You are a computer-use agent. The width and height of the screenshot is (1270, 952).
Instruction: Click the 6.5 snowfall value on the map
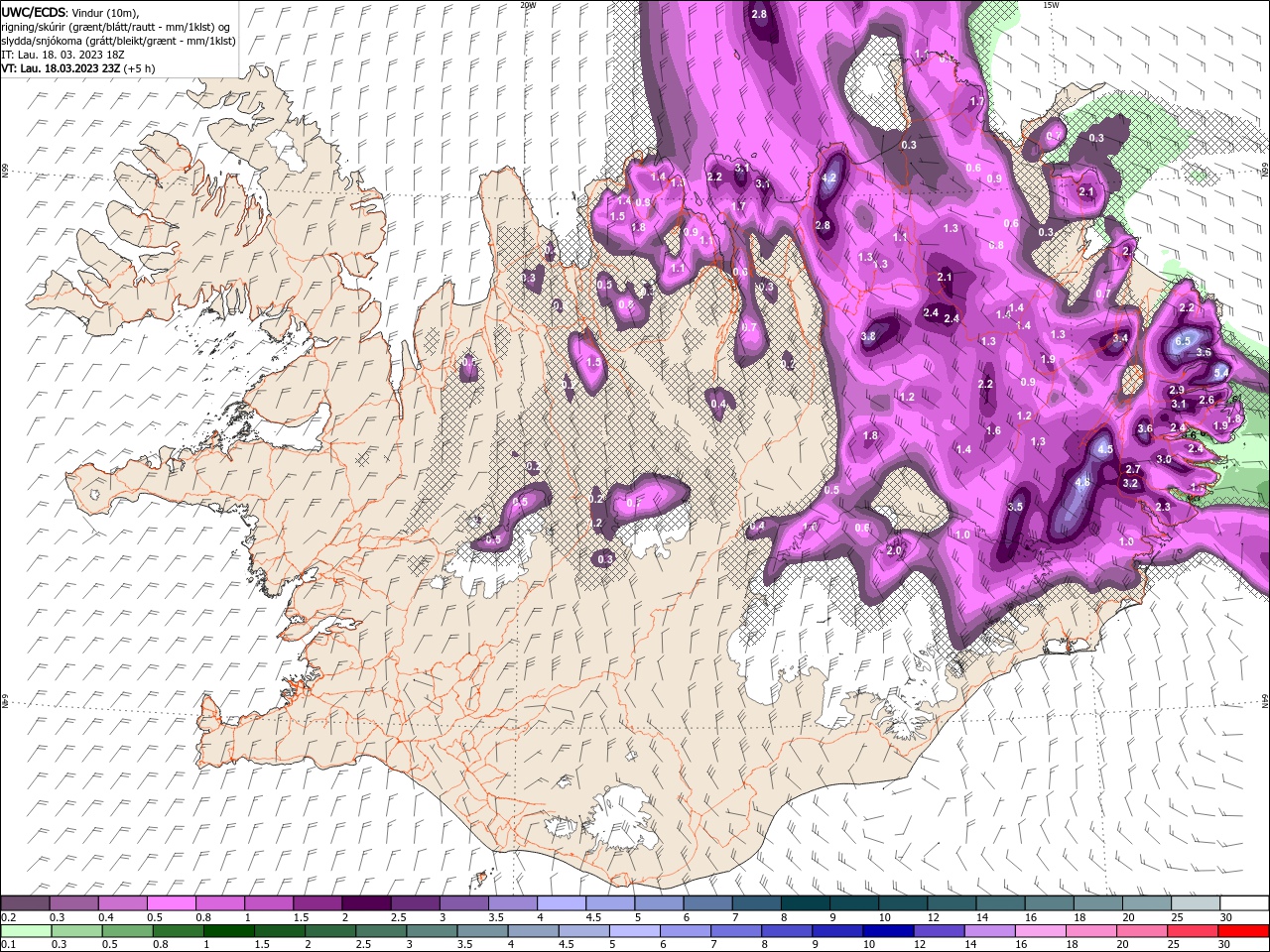tap(1183, 341)
